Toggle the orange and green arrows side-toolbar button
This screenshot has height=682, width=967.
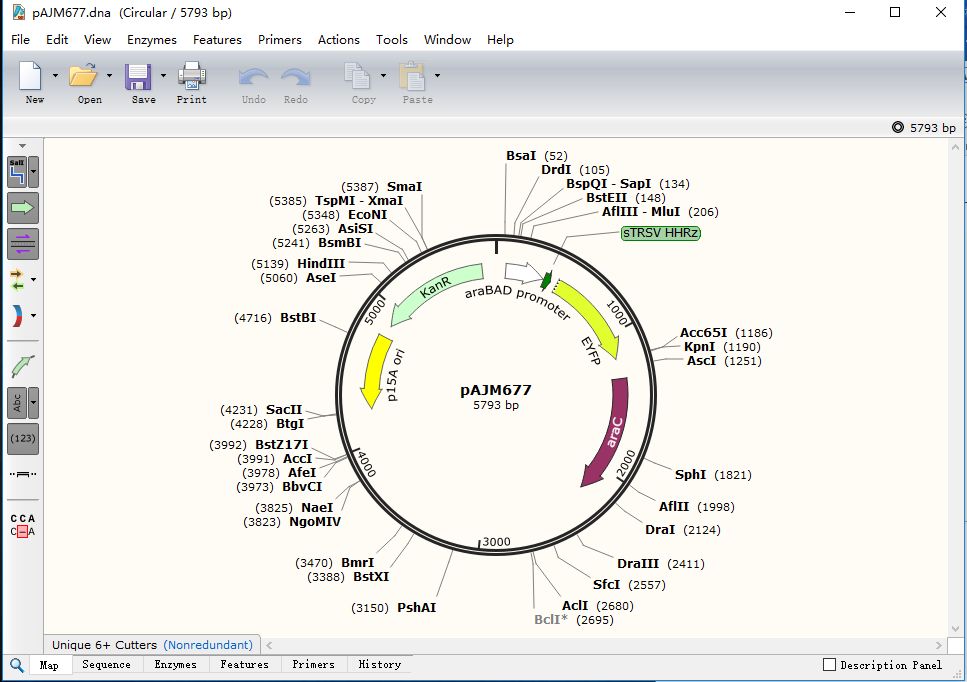(x=17, y=279)
